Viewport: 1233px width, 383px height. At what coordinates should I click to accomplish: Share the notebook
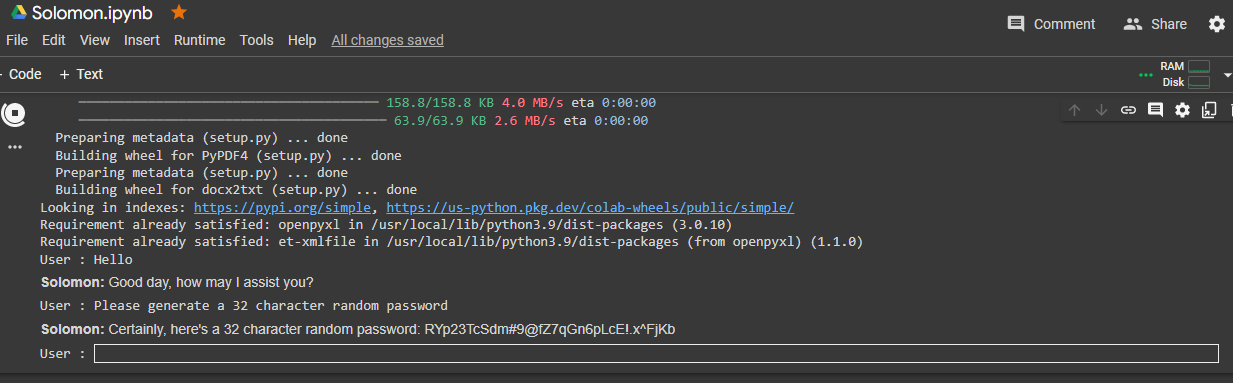click(1155, 24)
